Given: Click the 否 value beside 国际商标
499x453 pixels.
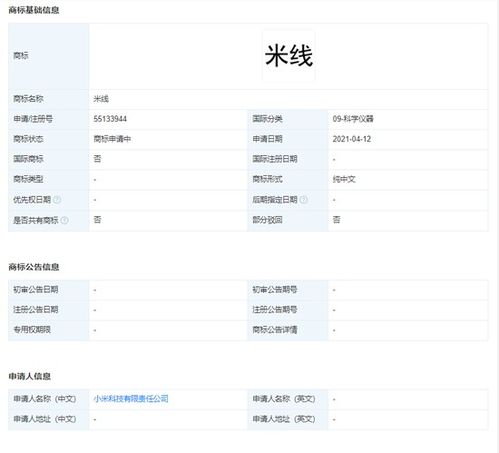Looking at the screenshot, I should tap(97, 159).
